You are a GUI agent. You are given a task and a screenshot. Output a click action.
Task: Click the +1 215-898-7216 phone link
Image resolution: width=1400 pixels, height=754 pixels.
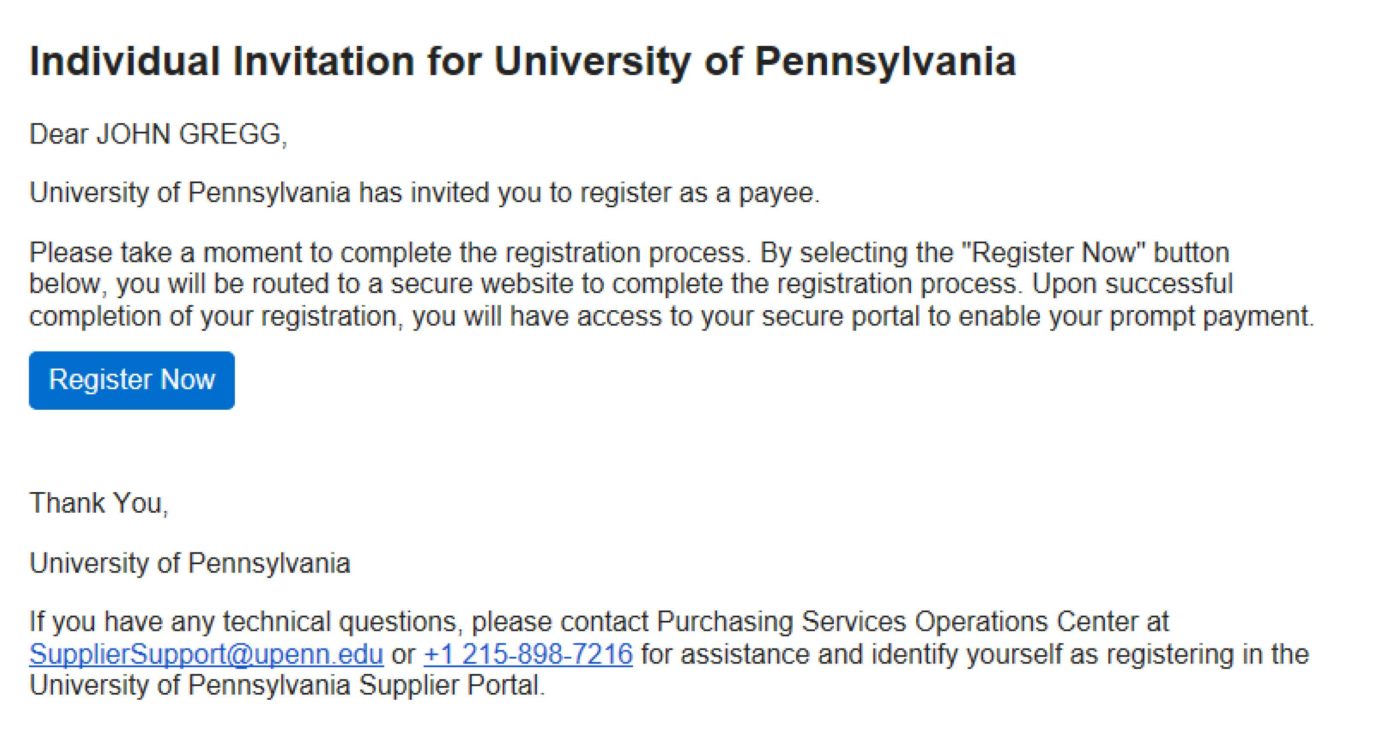(528, 655)
